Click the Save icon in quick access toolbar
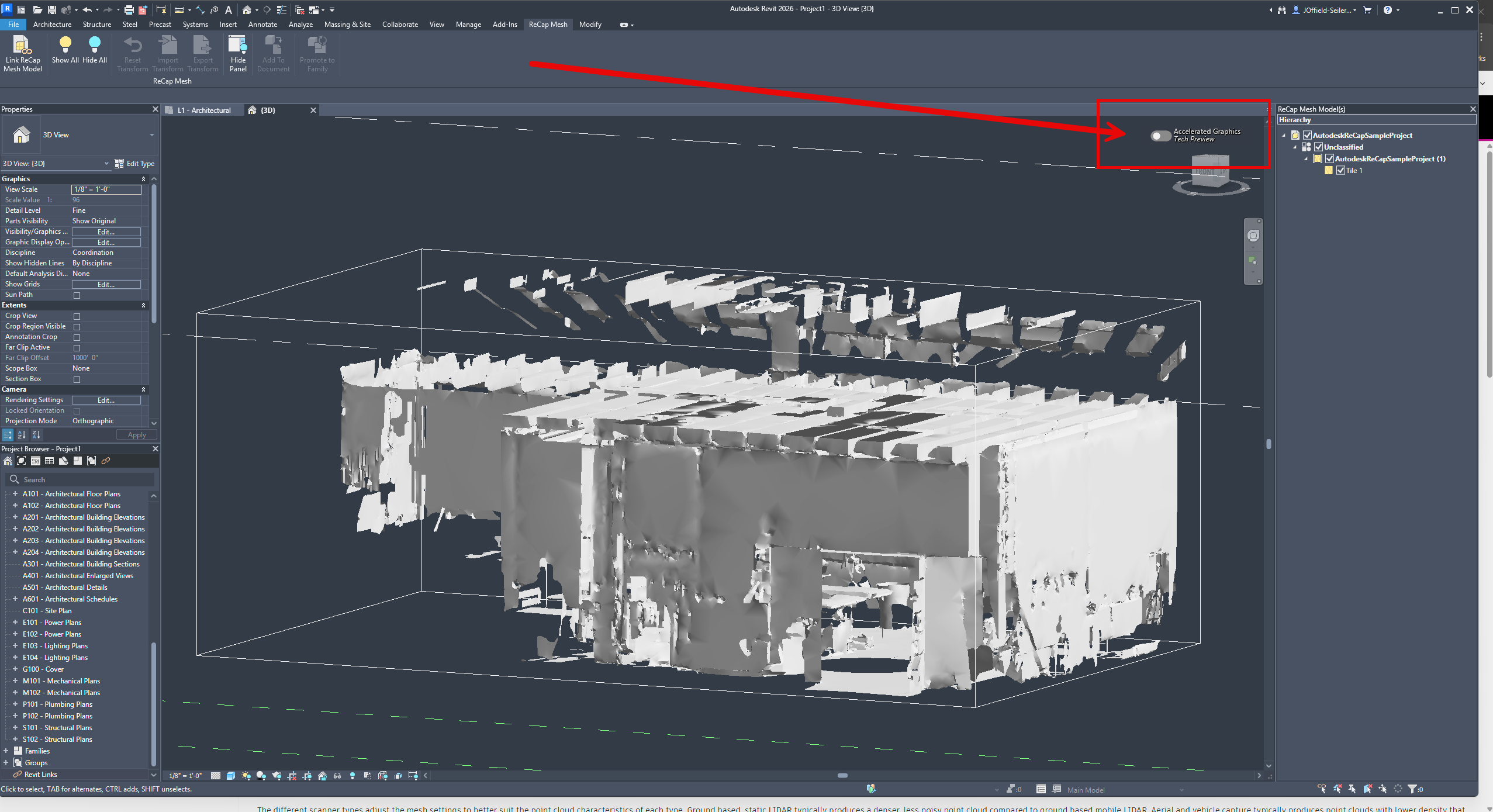 click(x=52, y=9)
